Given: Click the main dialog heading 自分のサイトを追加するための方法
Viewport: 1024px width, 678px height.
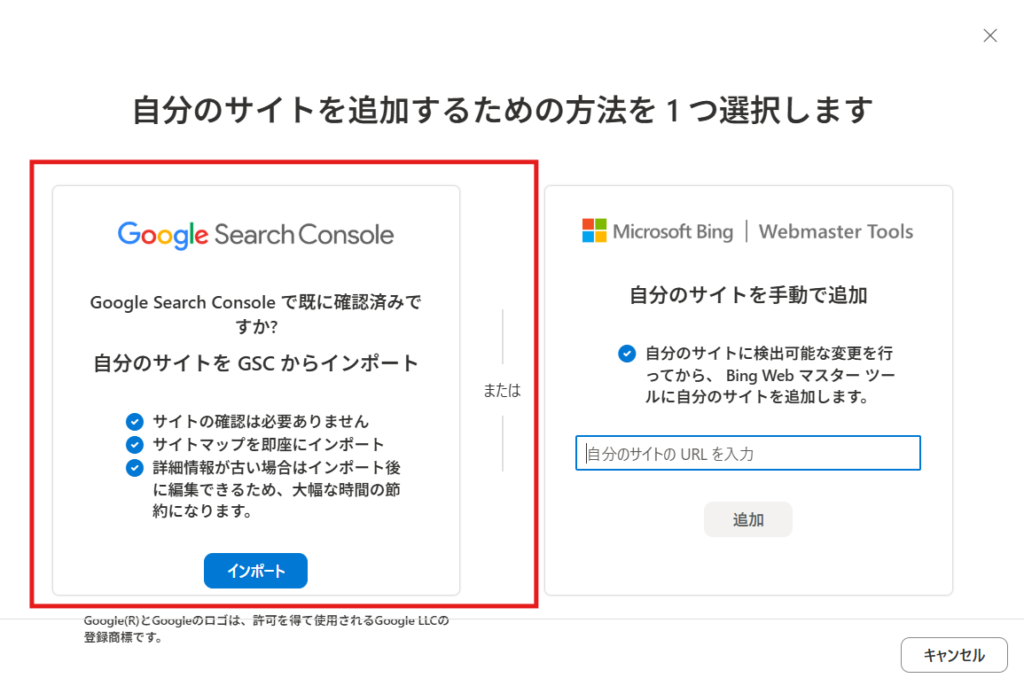Looking at the screenshot, I should (503, 110).
